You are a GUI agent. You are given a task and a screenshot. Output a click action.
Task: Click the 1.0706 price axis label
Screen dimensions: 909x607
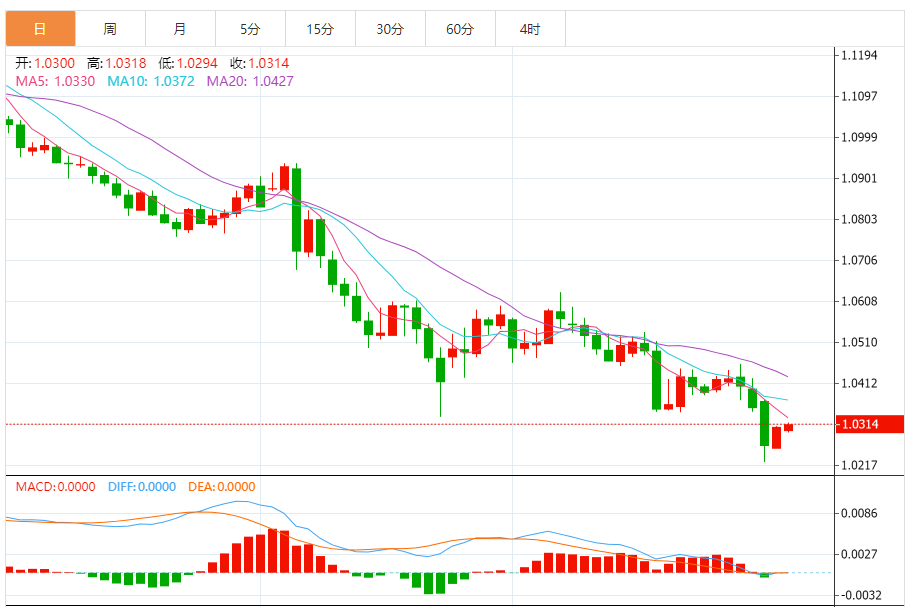[859, 260]
